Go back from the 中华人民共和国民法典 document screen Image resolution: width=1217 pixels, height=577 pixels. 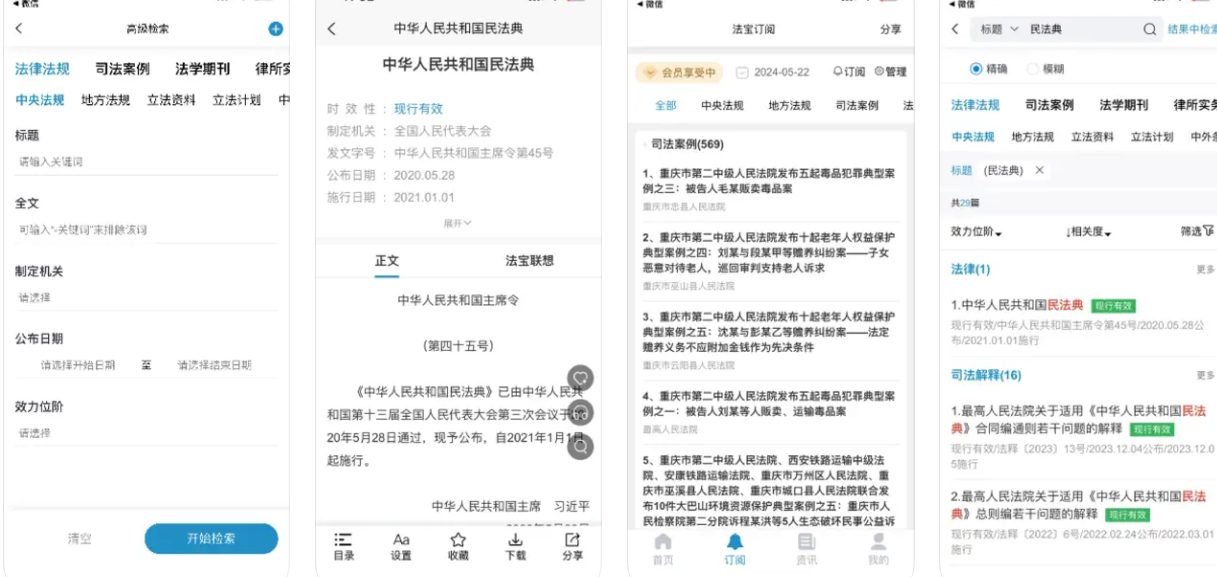pos(332,29)
